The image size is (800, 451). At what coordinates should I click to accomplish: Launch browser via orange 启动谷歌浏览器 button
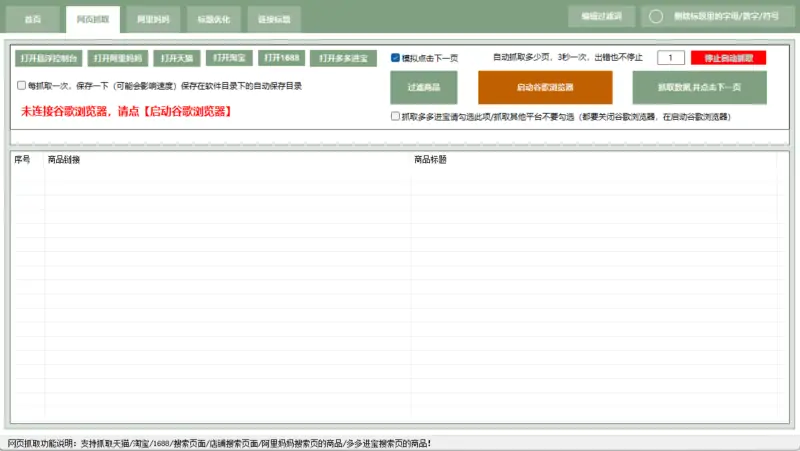545,88
